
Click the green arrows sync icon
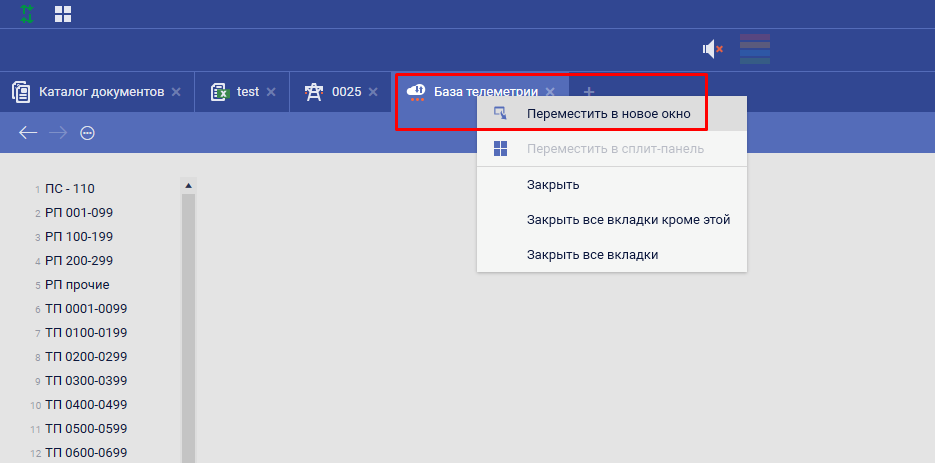[28, 14]
